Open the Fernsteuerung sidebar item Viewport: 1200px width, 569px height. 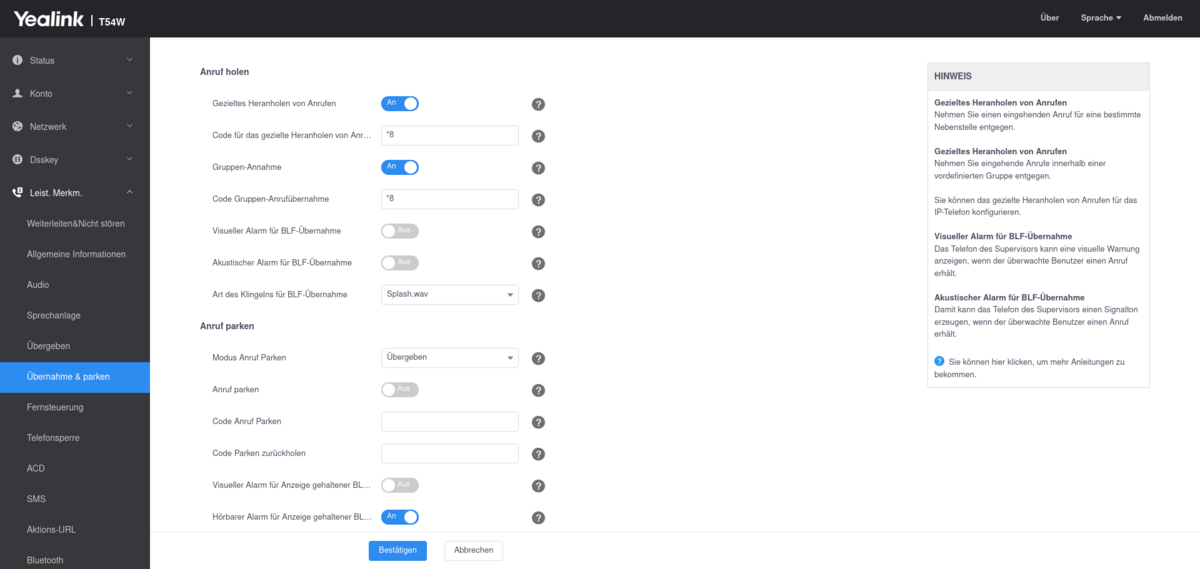(x=55, y=408)
